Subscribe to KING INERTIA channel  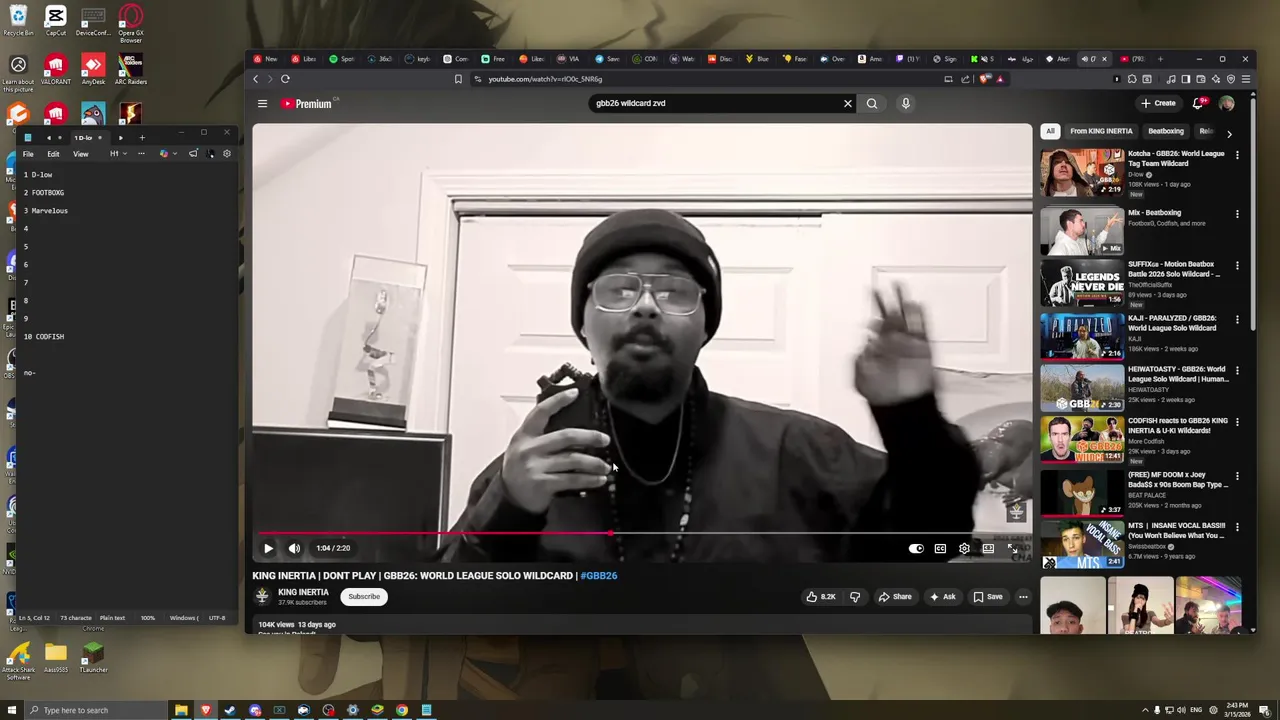point(364,596)
